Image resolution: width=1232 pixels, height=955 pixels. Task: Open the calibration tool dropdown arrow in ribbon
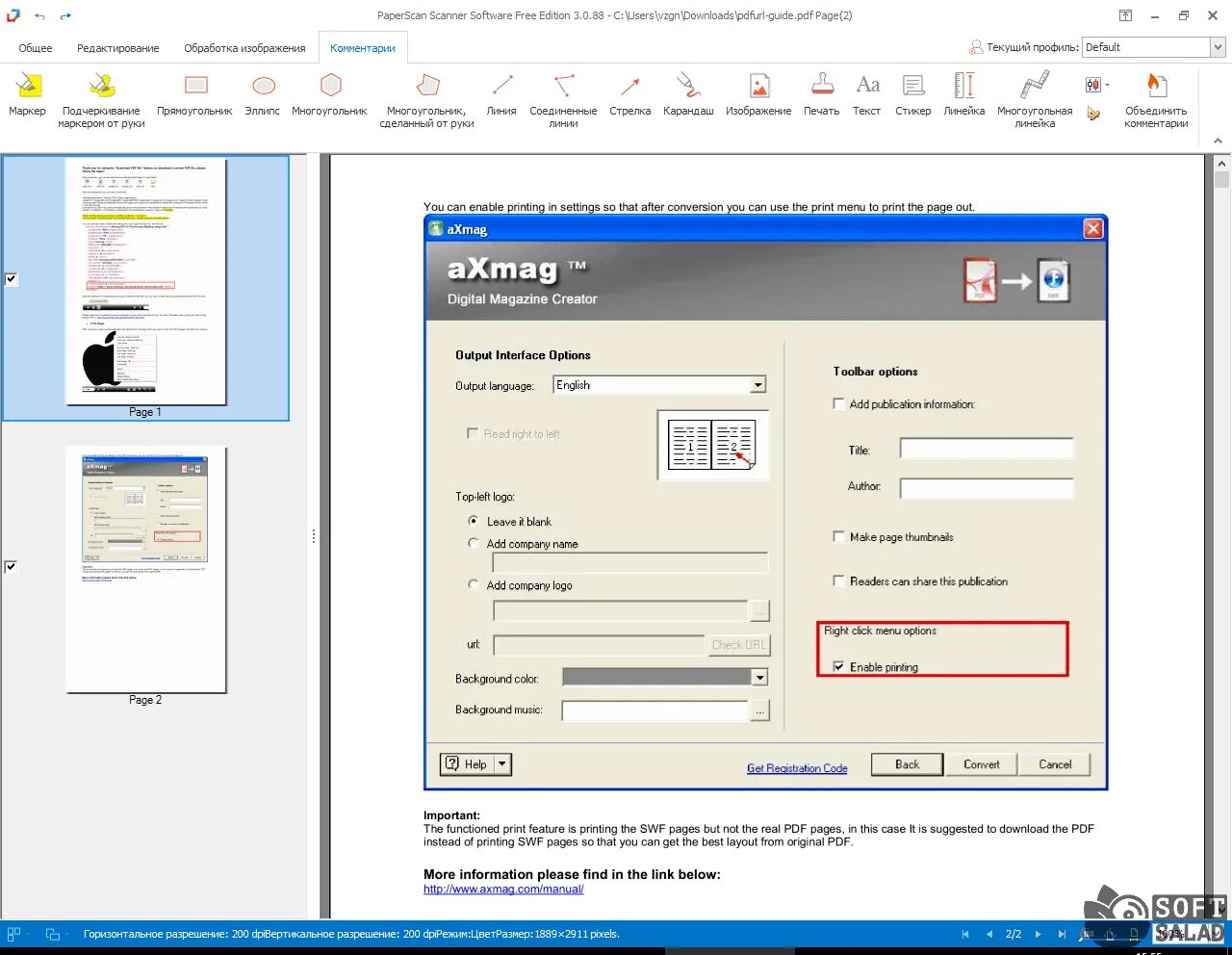tap(1108, 85)
